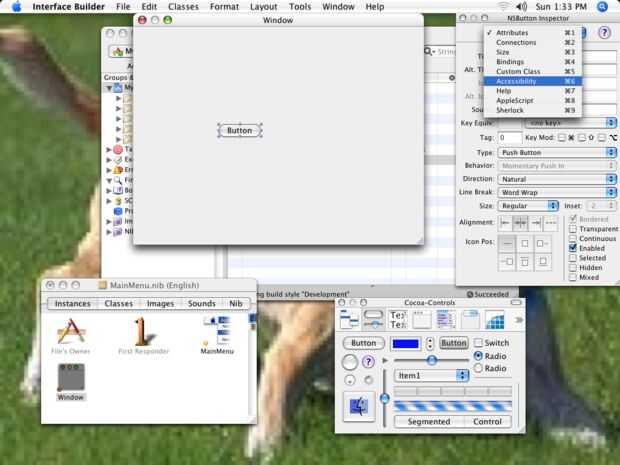Toggle the Hidden checkbox

pos(573,268)
